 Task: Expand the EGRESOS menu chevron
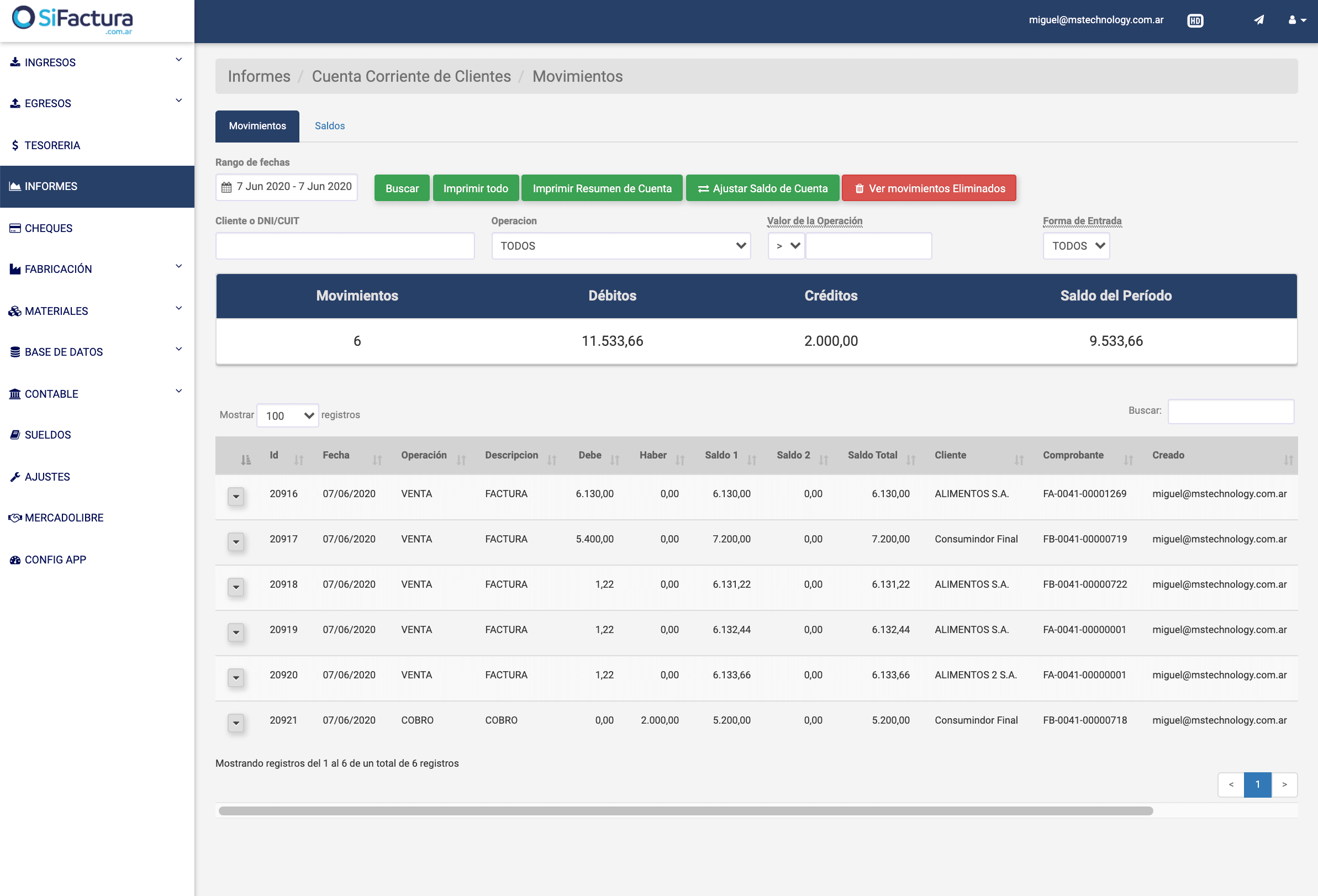coord(178,101)
